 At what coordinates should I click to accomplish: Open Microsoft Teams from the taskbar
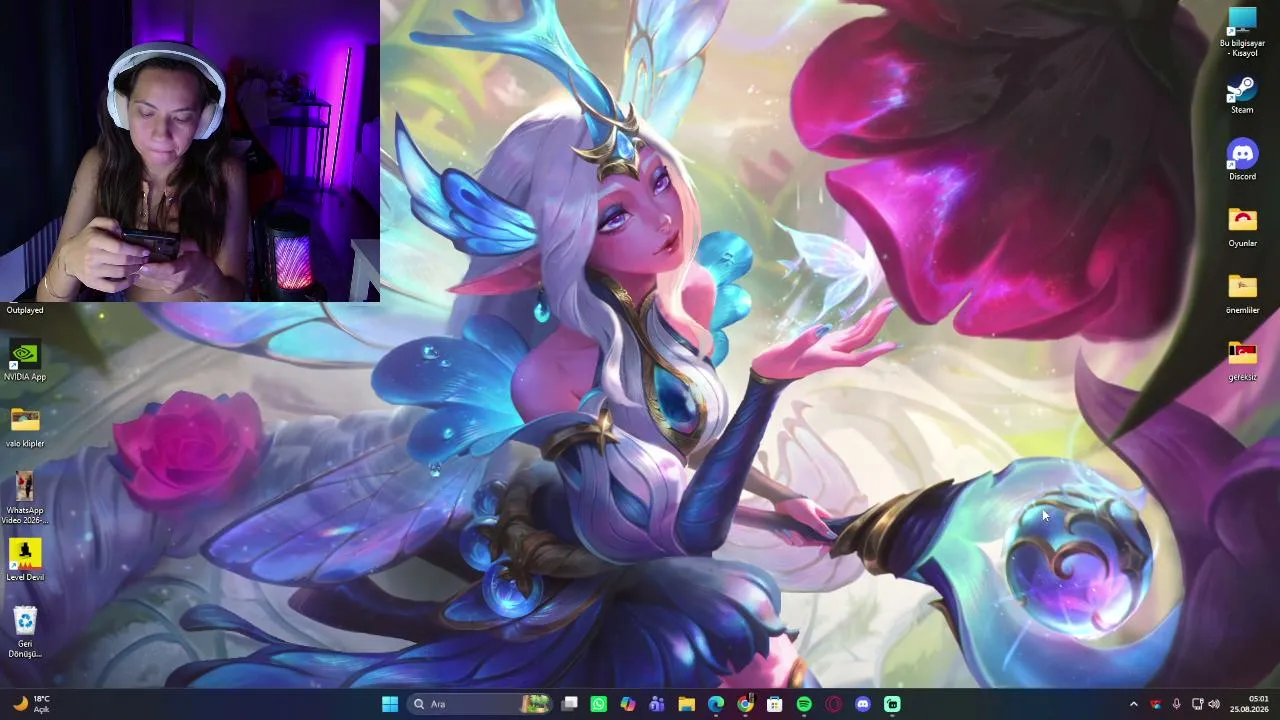[x=657, y=704]
